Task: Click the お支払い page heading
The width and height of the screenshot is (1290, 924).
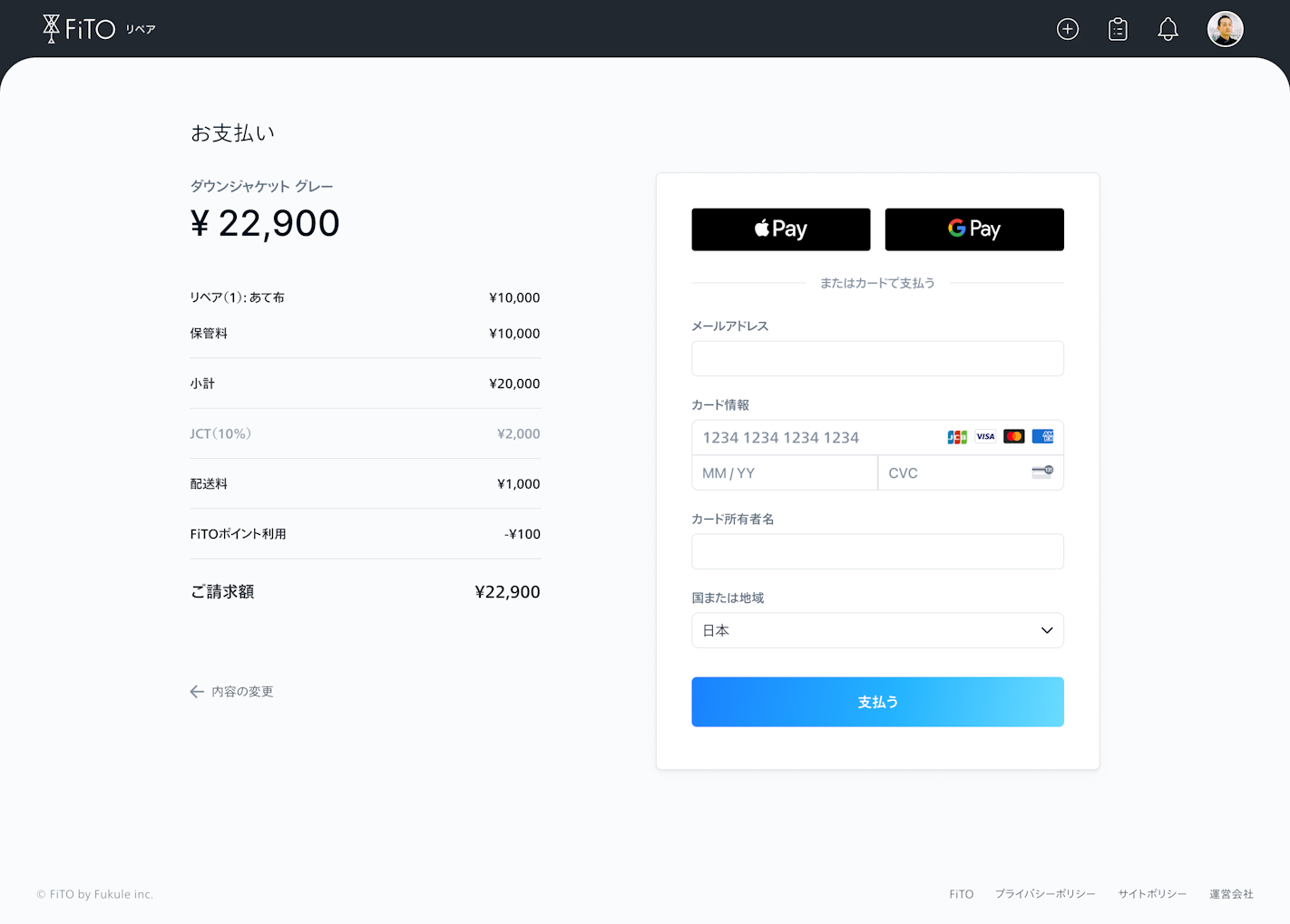Action: (232, 133)
